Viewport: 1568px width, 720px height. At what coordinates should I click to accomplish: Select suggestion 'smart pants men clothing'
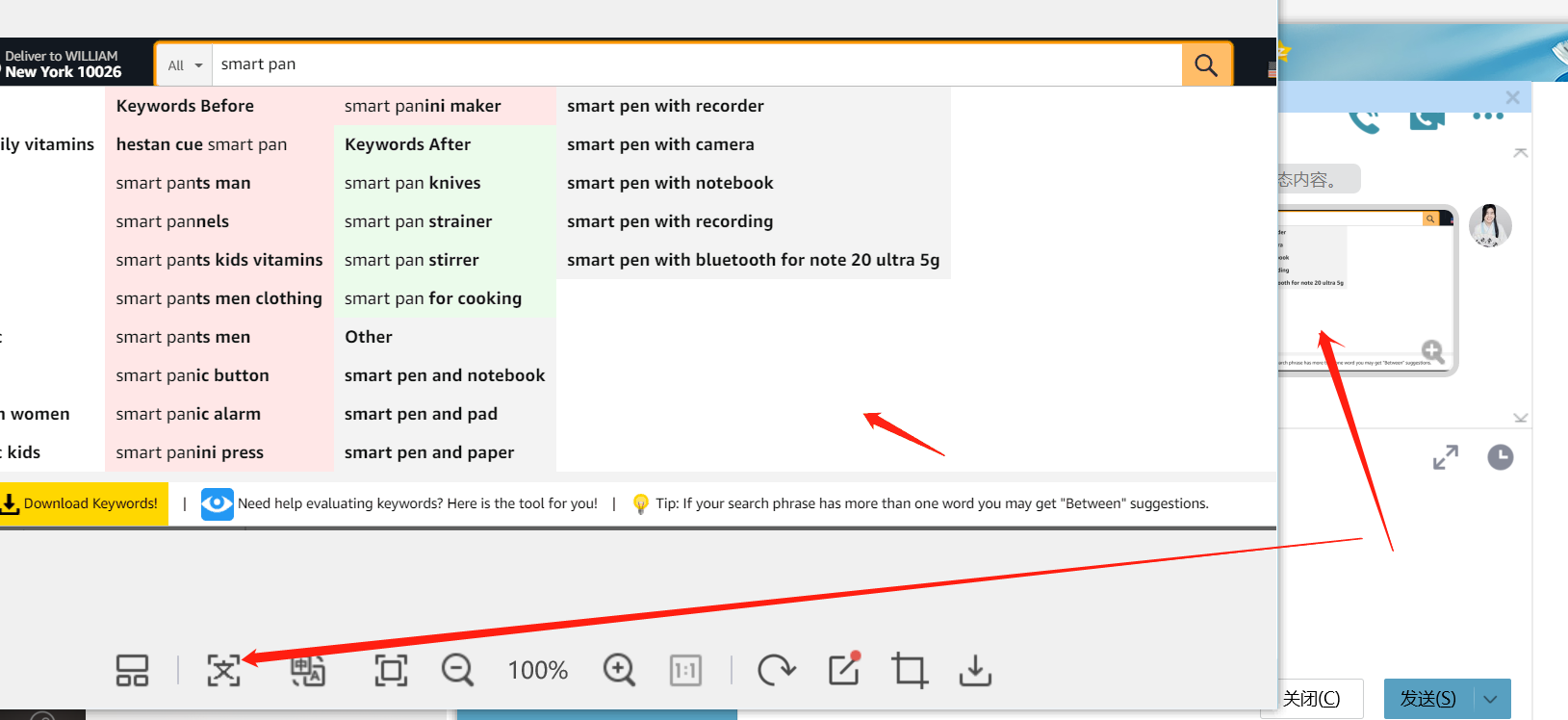pyautogui.click(x=218, y=298)
